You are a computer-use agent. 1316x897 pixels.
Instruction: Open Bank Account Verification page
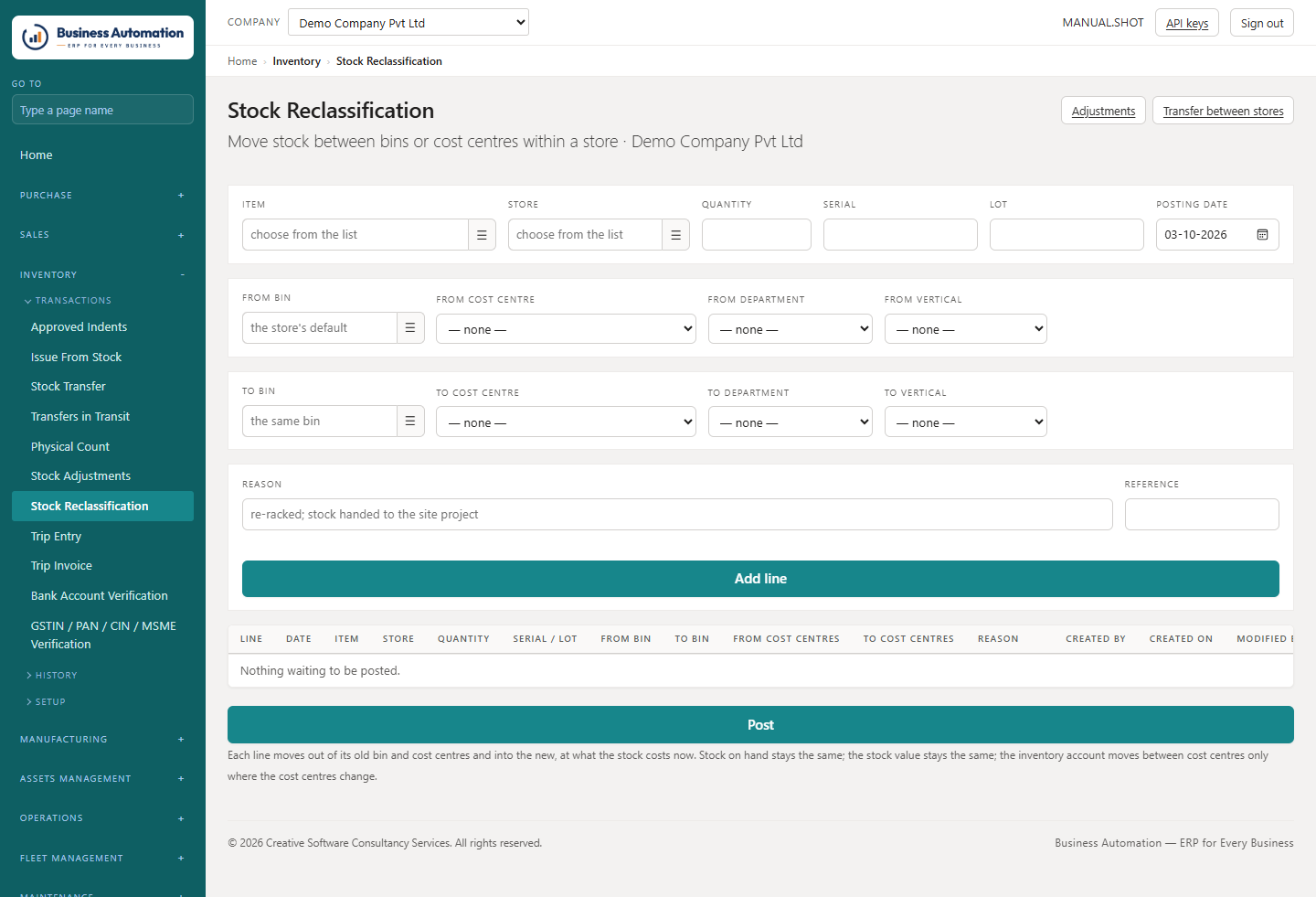[102, 596]
